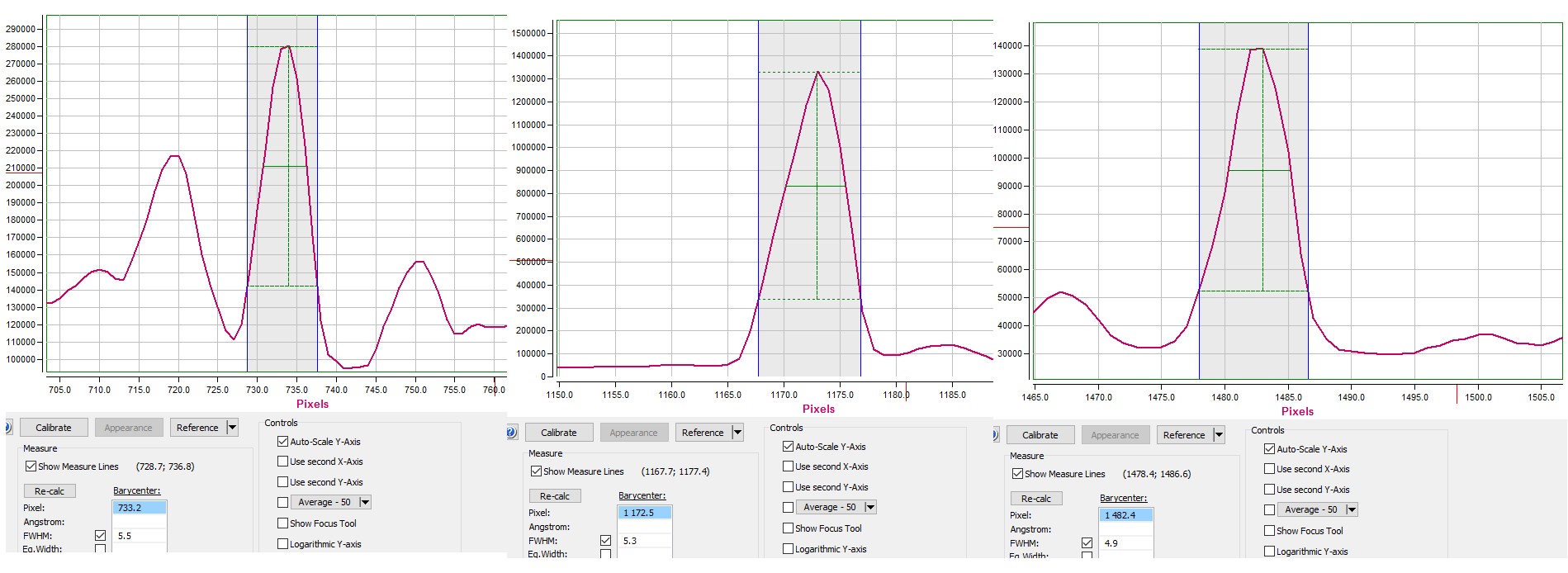Click Re-calc in the left panel
This screenshot has height=573, width=1568.
coord(50,491)
